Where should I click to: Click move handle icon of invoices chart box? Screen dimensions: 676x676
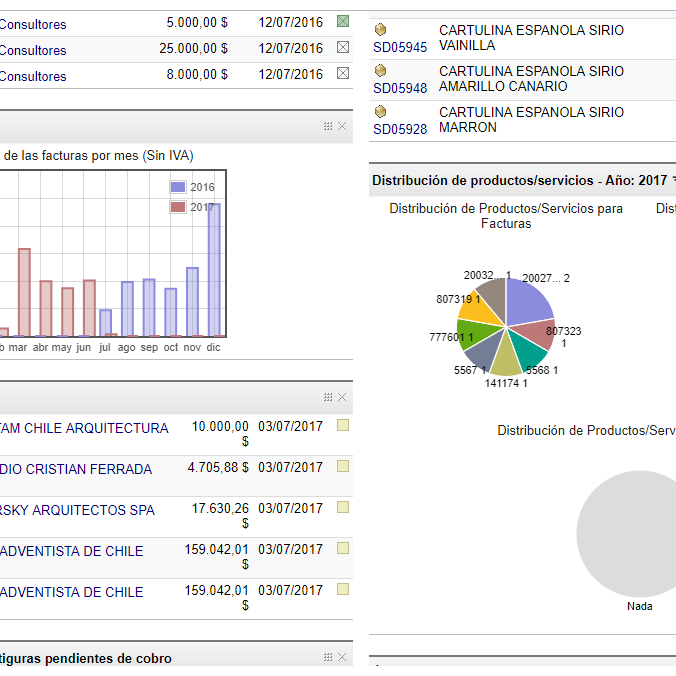328,126
